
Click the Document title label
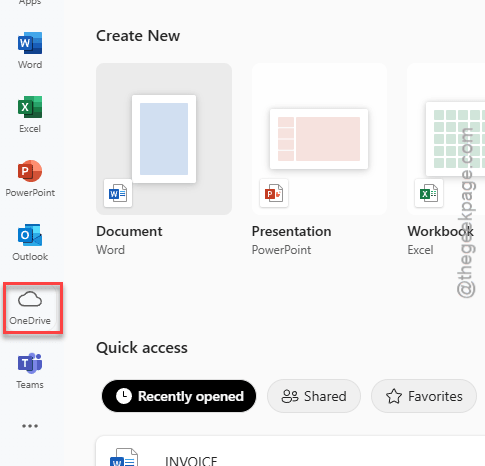coord(129,231)
